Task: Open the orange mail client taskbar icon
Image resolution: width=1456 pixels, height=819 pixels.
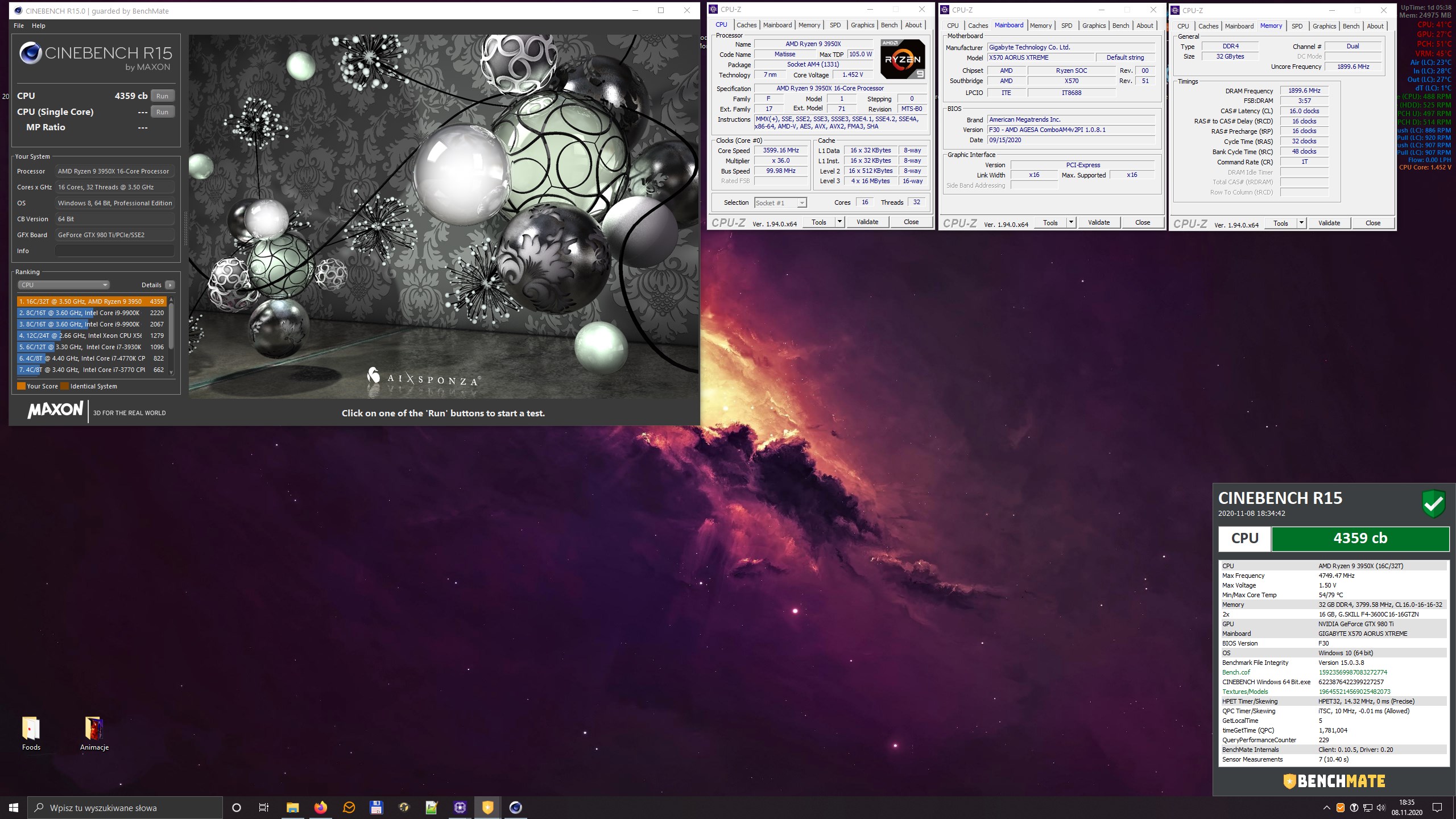Action: click(349, 808)
